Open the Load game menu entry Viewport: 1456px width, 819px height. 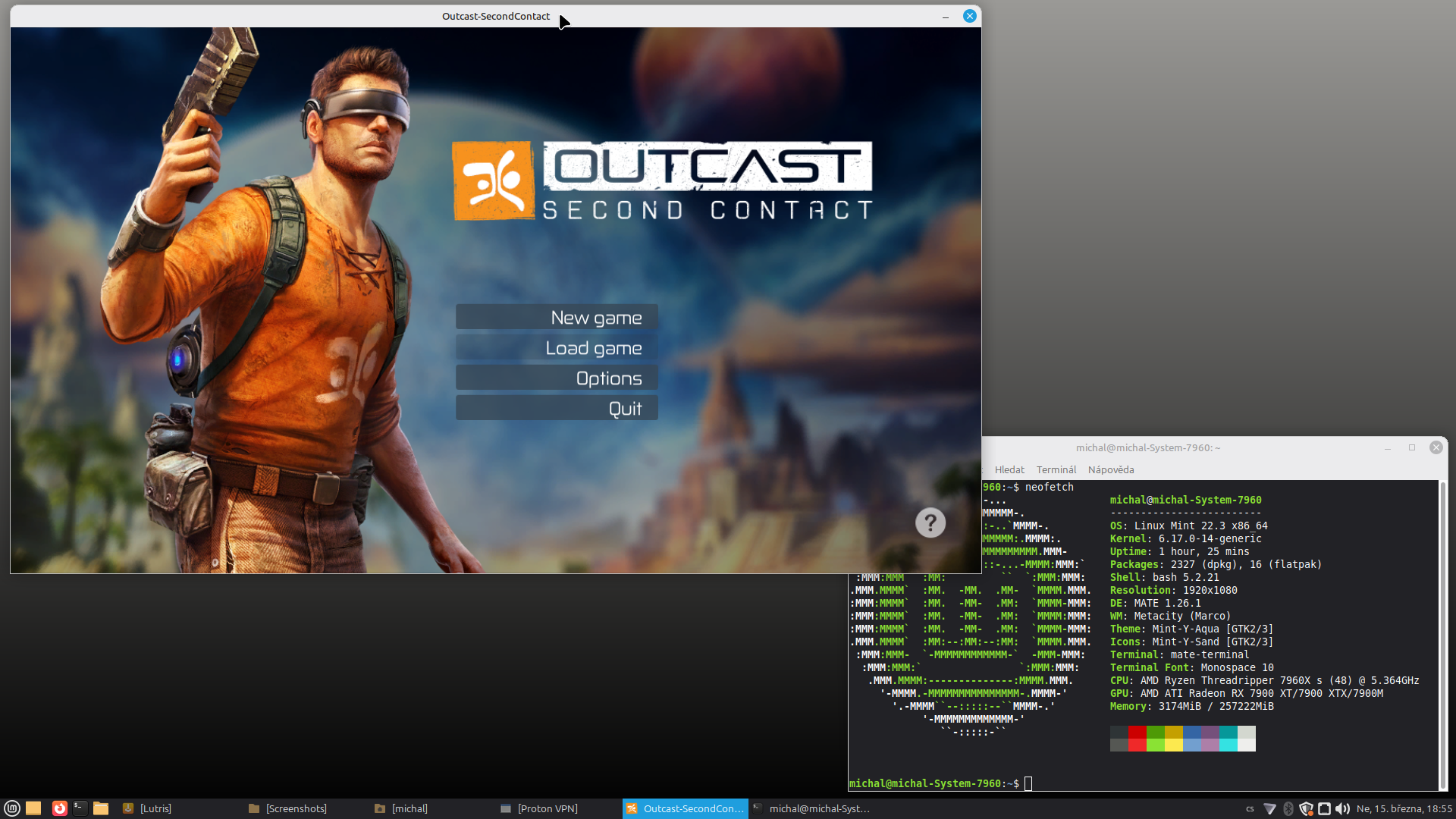point(557,347)
